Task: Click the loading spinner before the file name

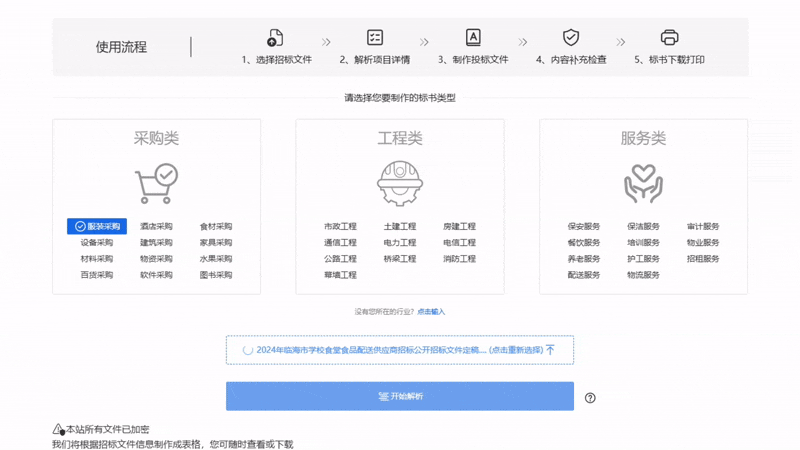Action: (x=247, y=350)
